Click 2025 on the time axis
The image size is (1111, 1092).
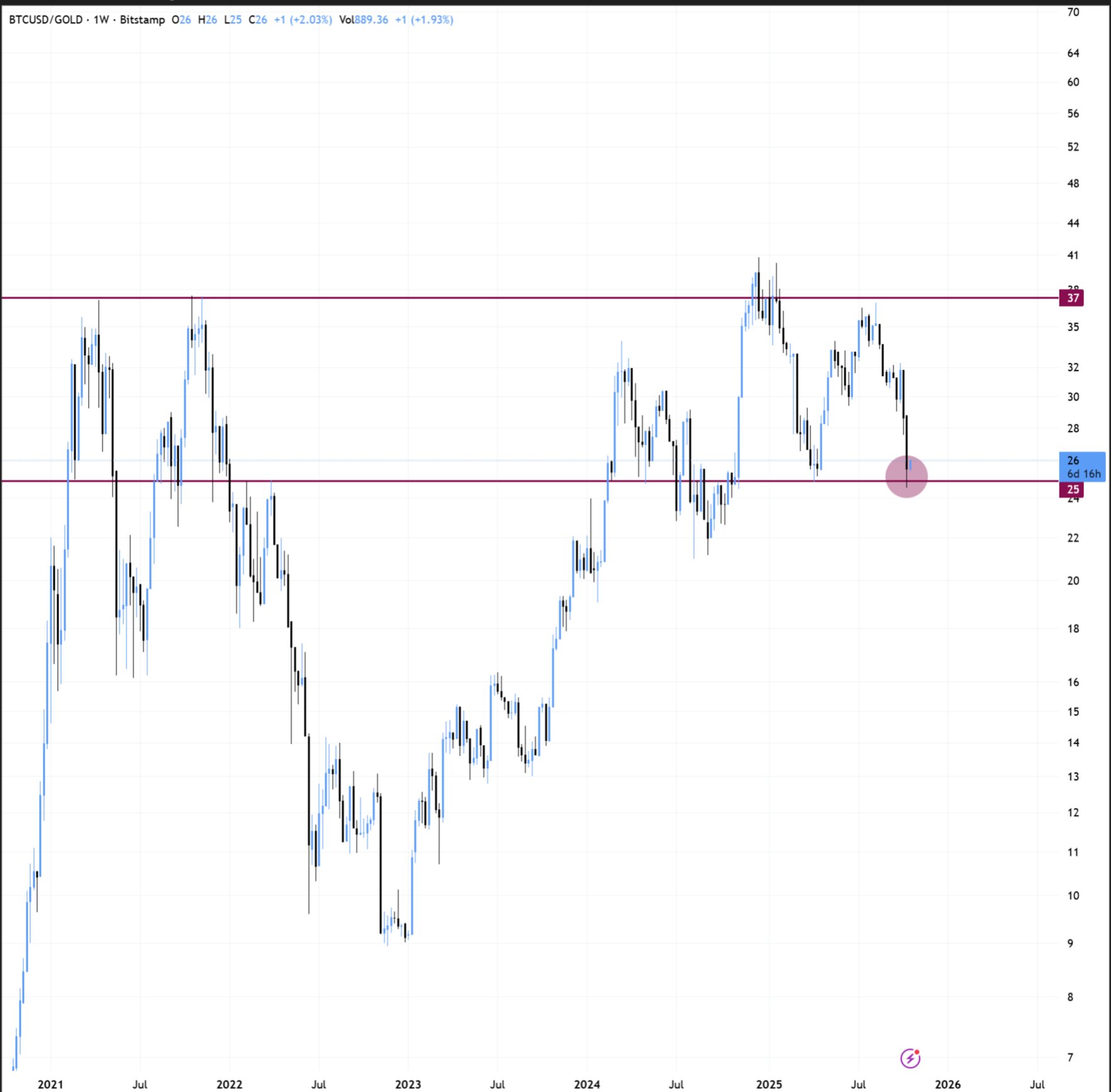pos(769,1084)
